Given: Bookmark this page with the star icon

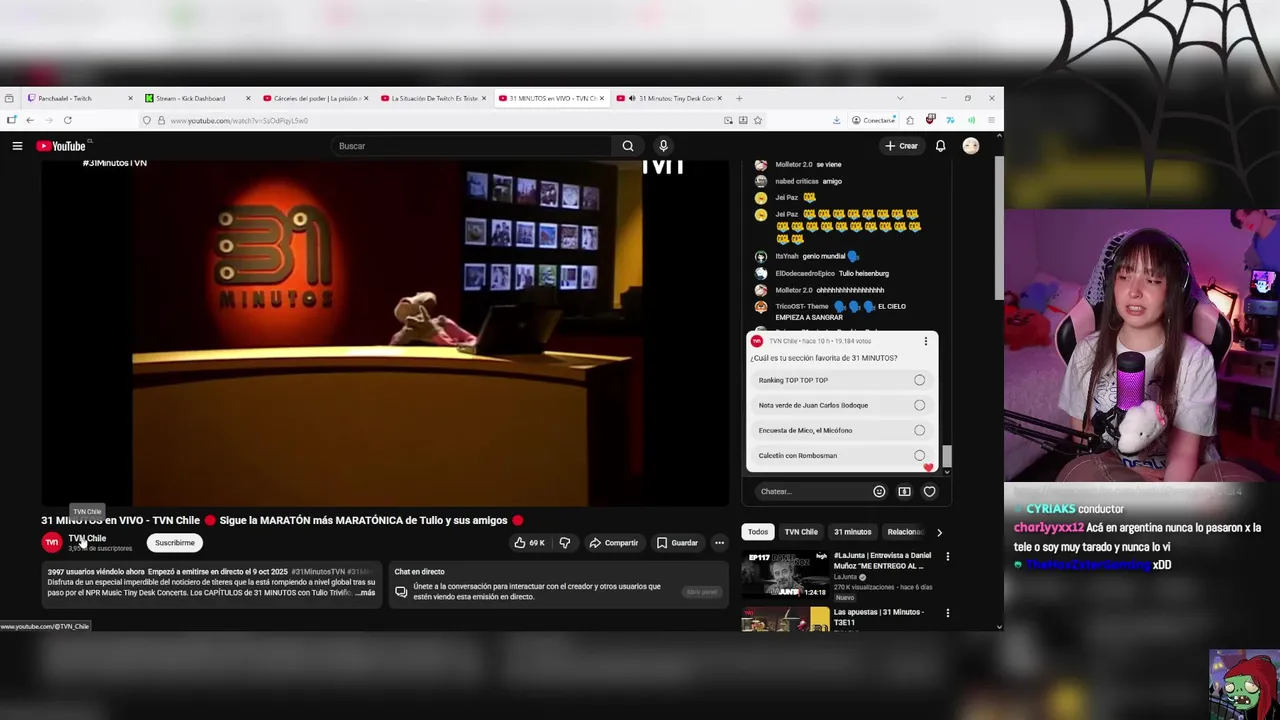Looking at the screenshot, I should pyautogui.click(x=758, y=120).
